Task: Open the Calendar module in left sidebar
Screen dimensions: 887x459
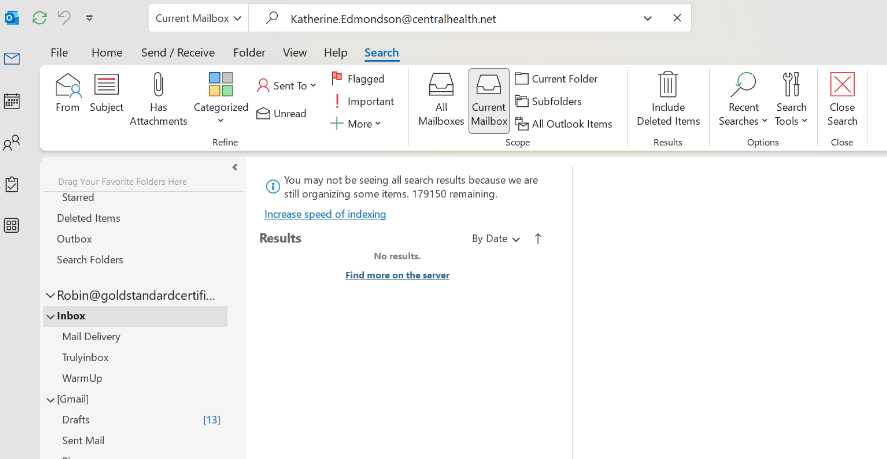Action: (x=12, y=101)
